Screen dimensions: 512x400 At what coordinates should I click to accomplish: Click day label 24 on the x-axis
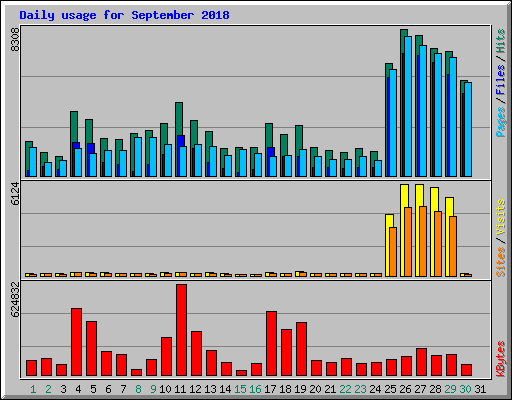point(375,389)
